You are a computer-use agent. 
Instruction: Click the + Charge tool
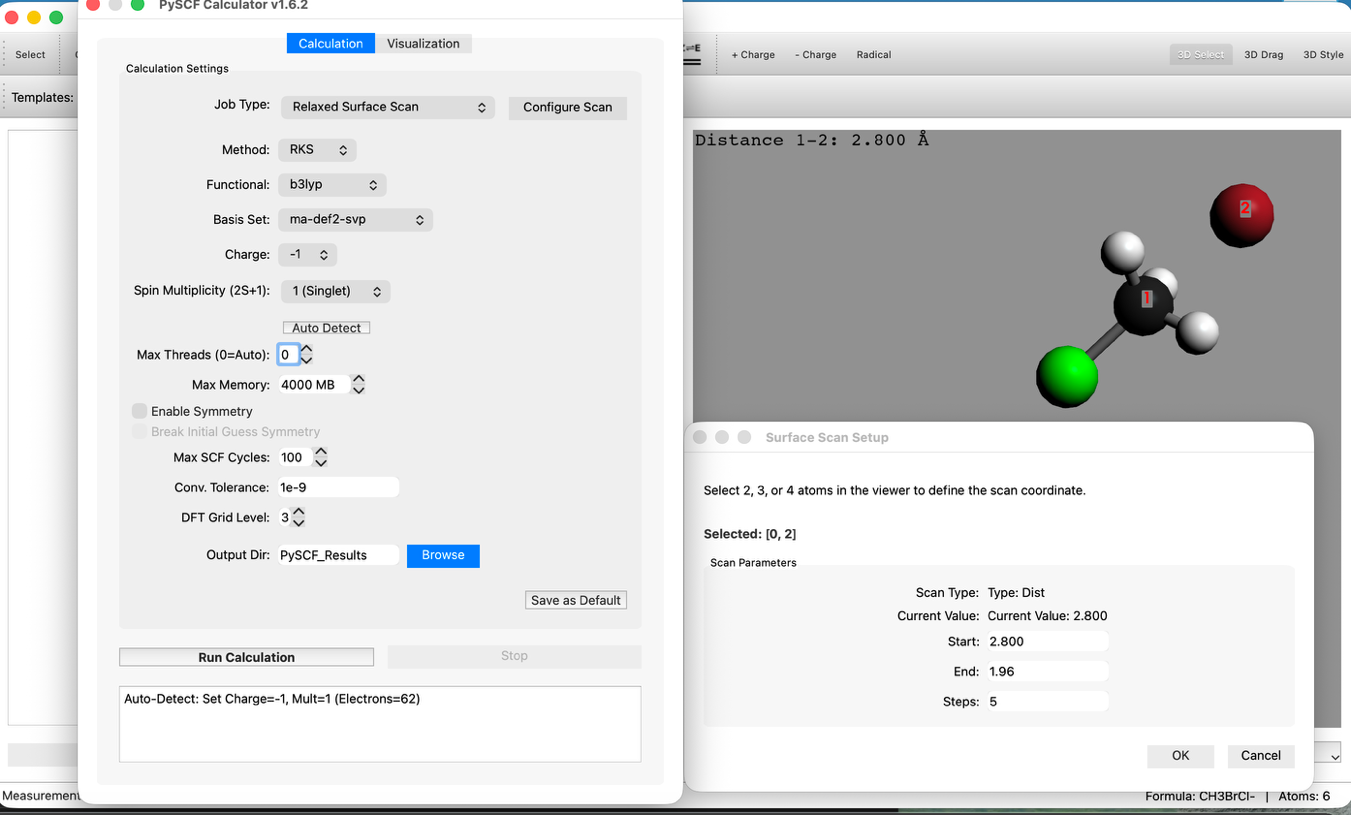pos(753,55)
